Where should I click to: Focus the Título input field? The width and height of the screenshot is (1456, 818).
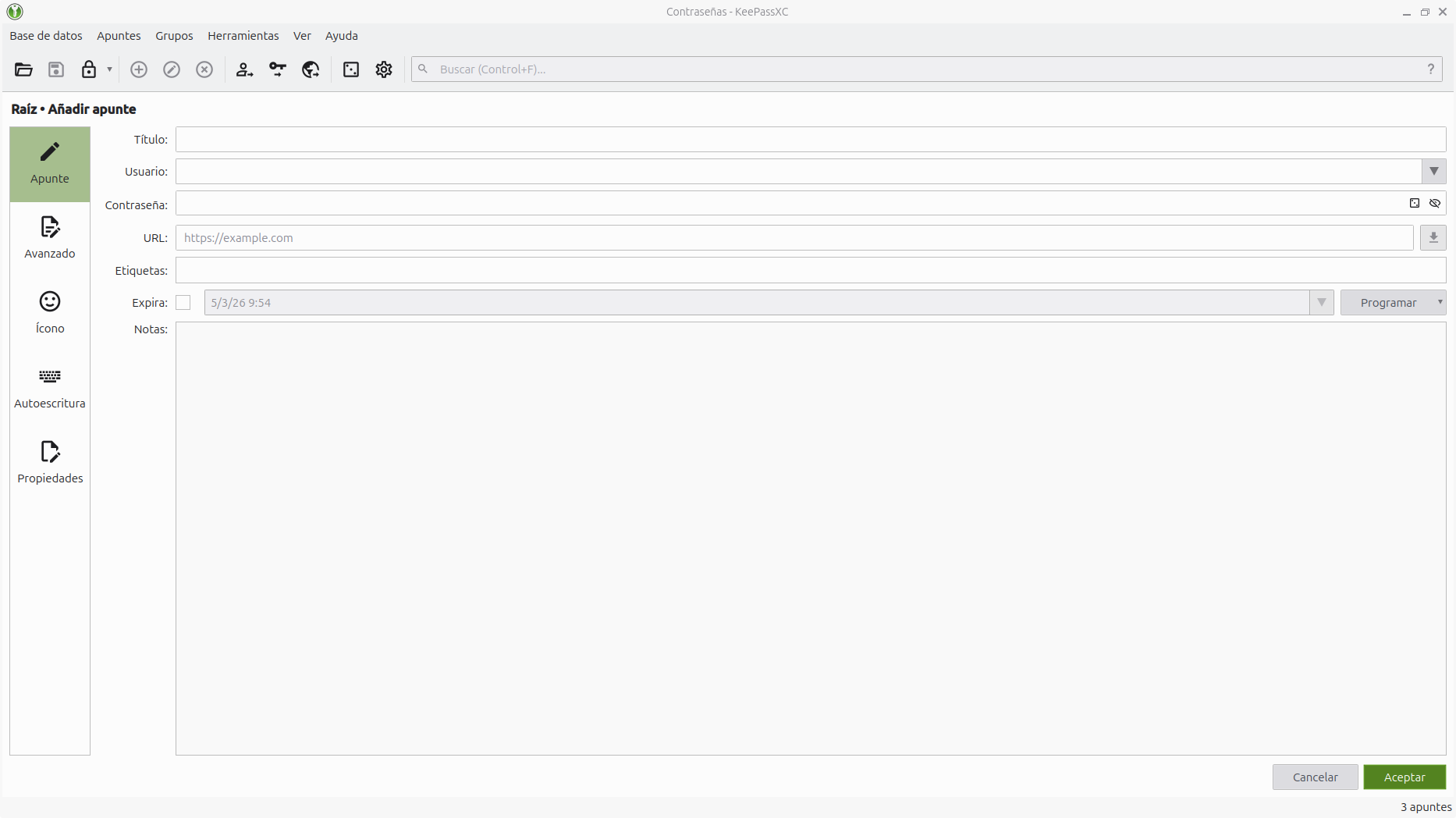point(811,140)
